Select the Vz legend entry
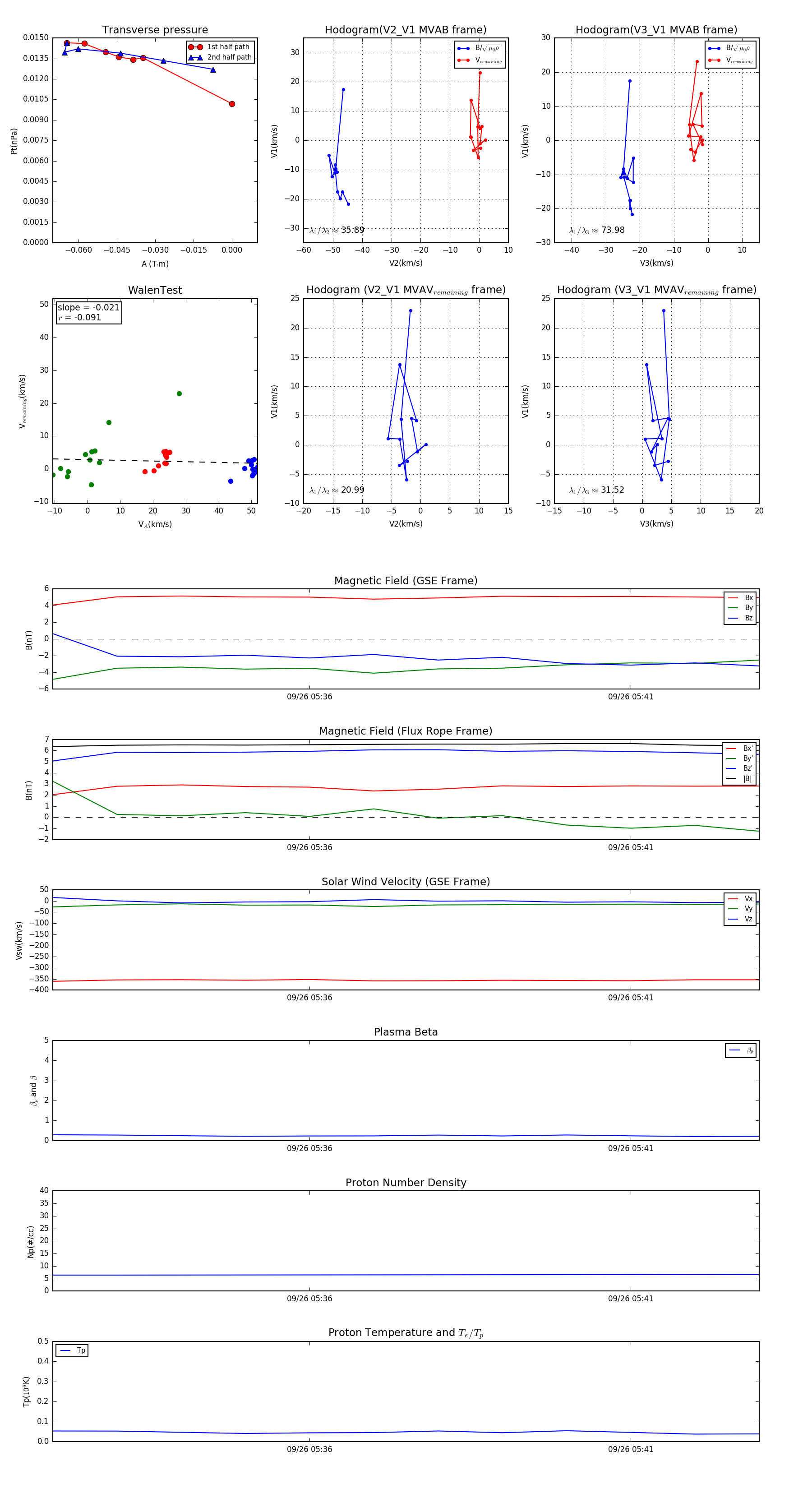Image resolution: width=812 pixels, height=1489 pixels. click(x=740, y=919)
